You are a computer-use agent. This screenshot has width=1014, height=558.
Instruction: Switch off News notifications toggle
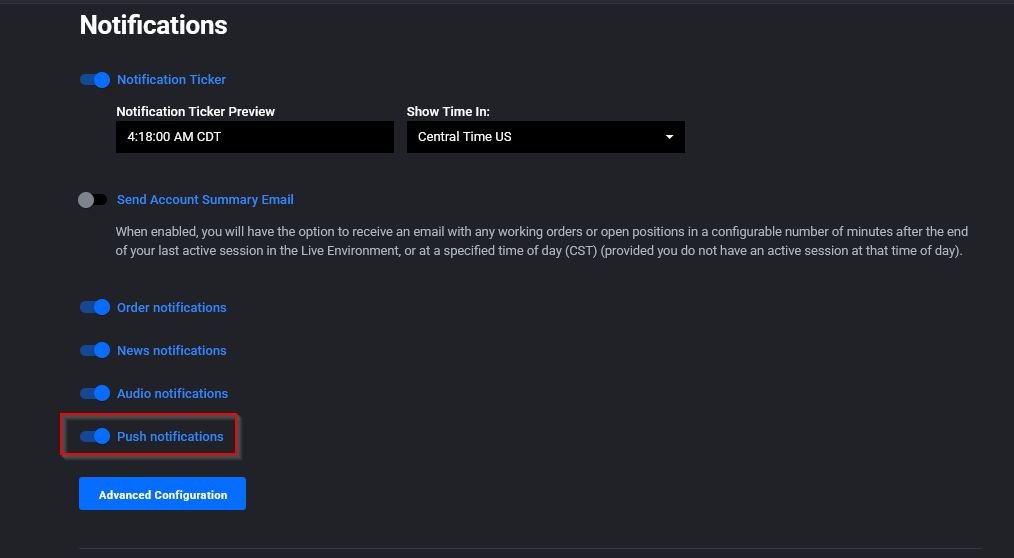tap(94, 350)
